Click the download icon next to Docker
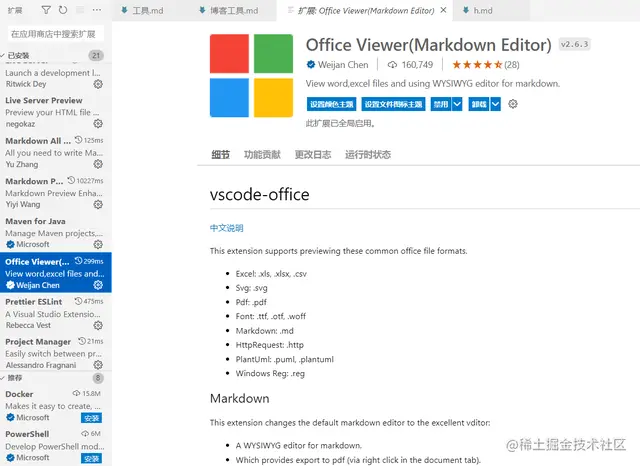 (76, 393)
